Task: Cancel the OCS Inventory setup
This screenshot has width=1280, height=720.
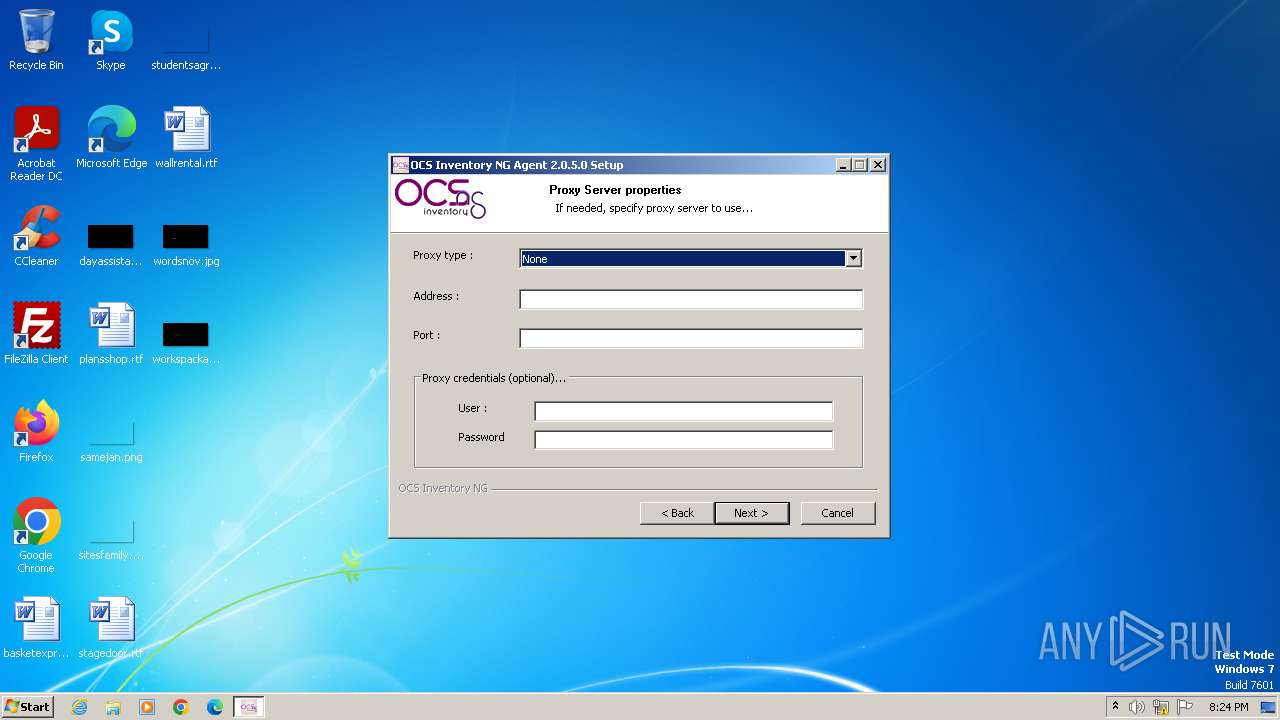Action: pos(837,513)
